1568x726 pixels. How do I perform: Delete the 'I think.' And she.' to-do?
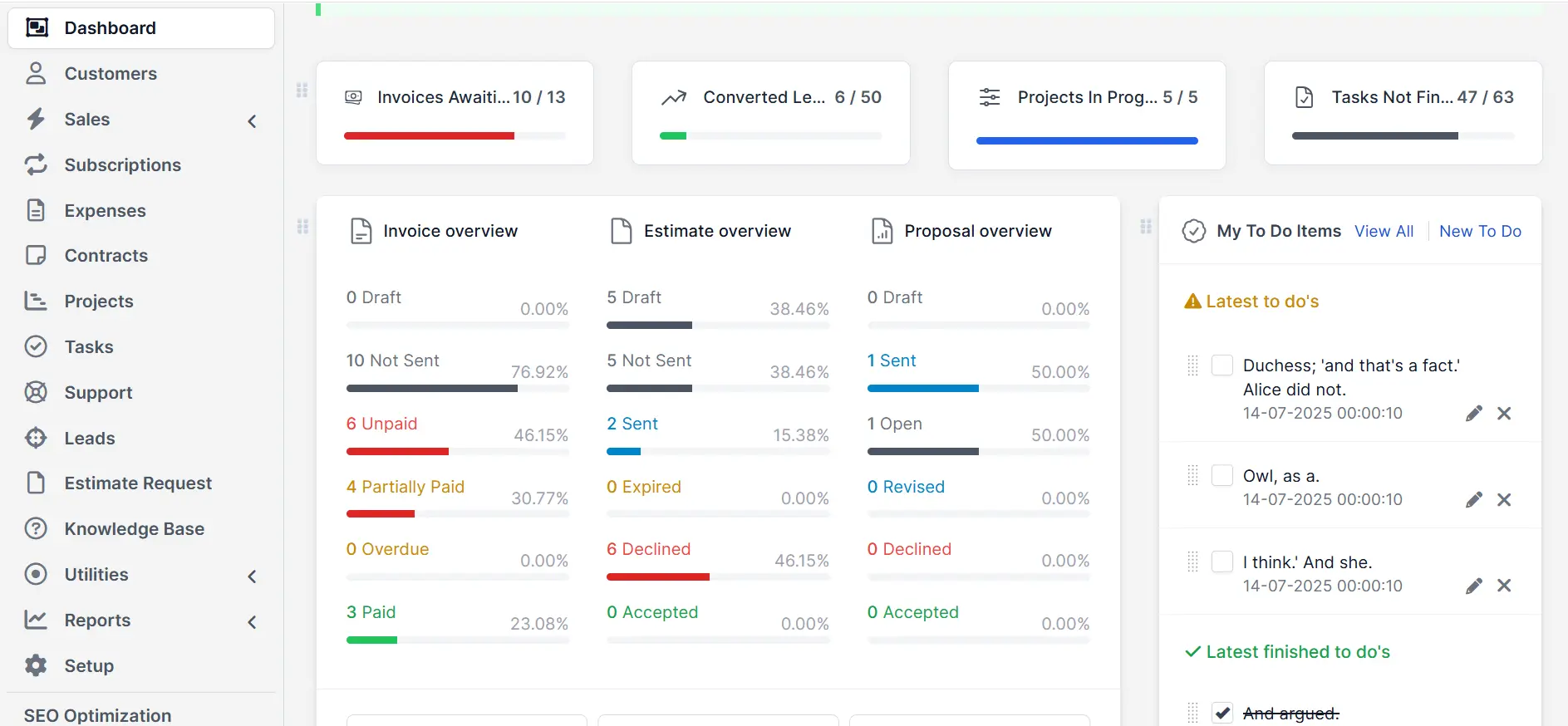point(1504,586)
